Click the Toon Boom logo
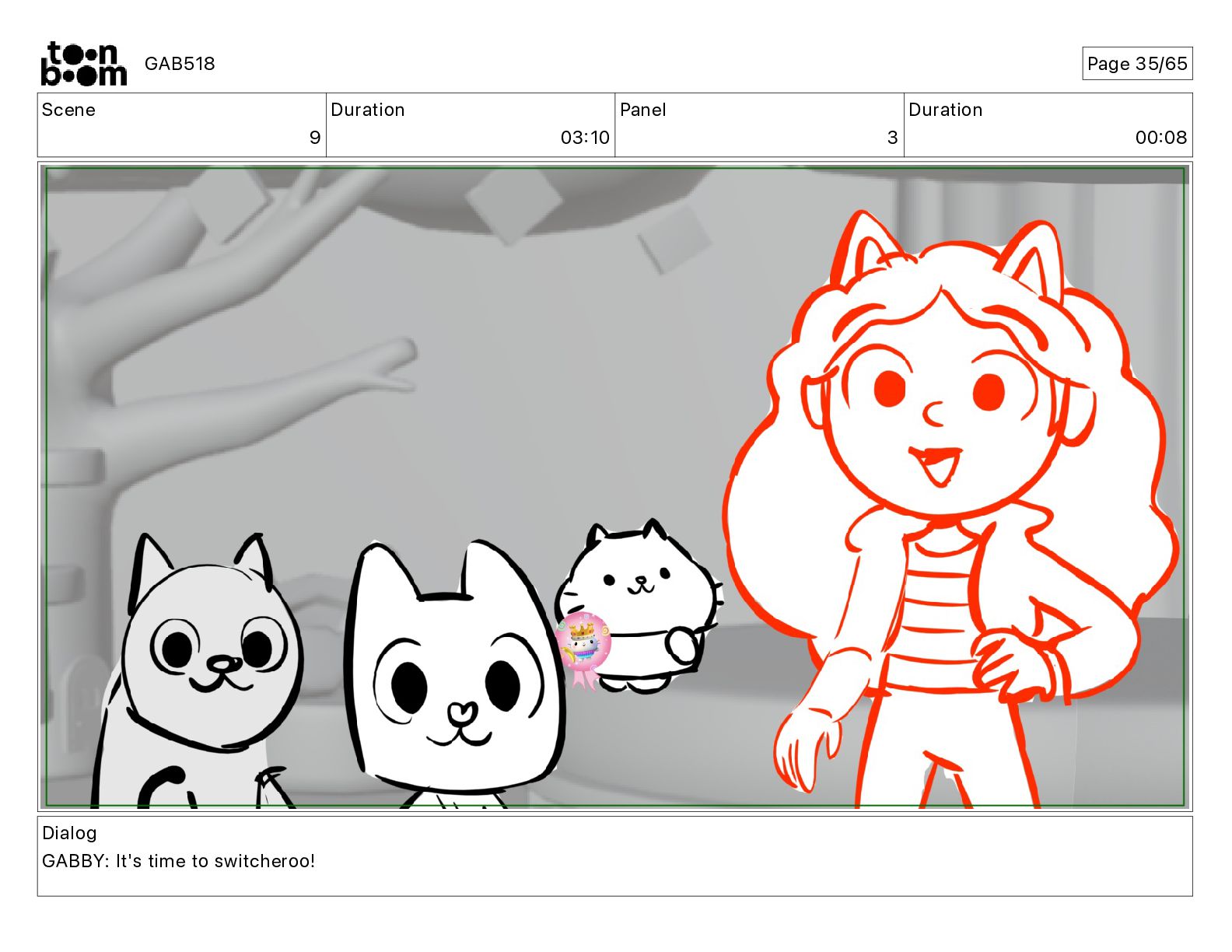This screenshot has height=952, width=1232. click(83, 64)
